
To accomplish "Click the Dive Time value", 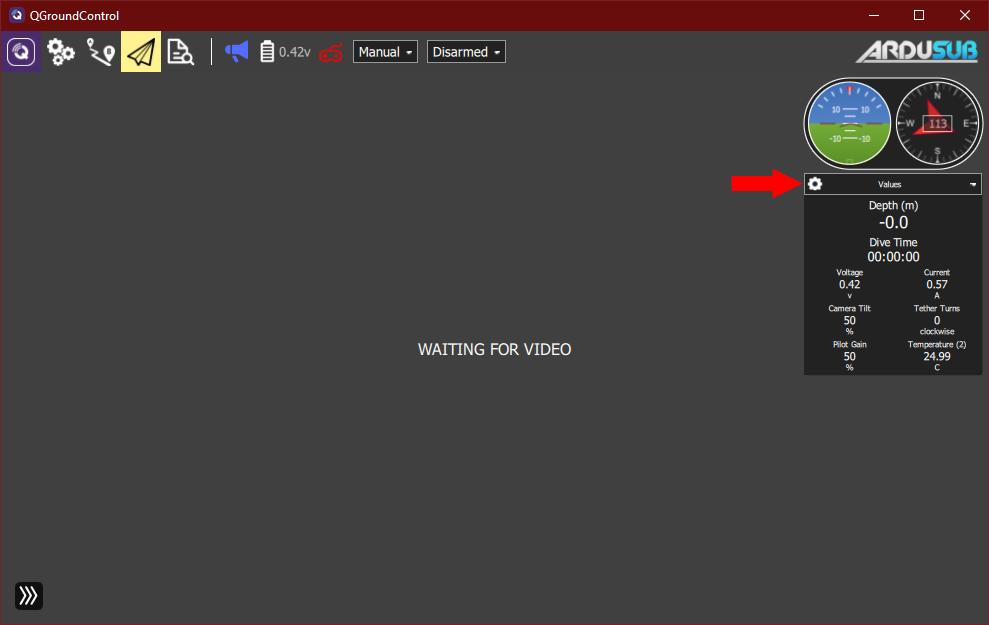I will tap(893, 257).
